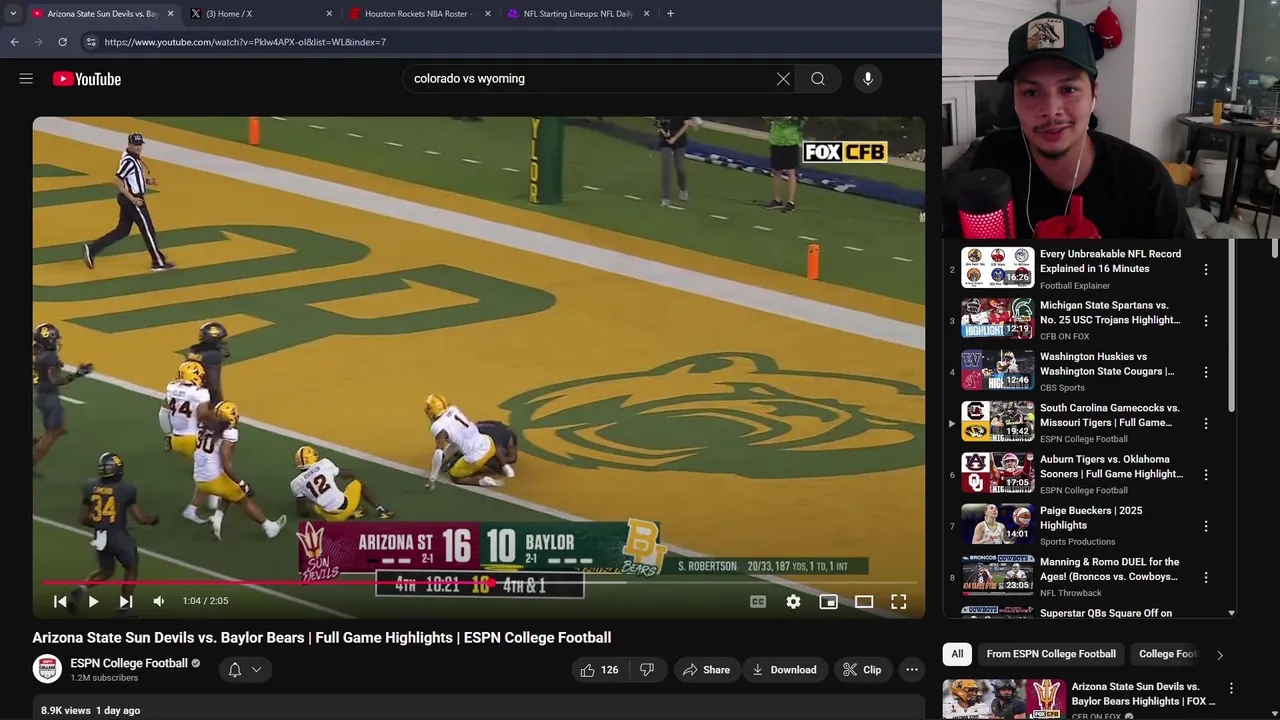The width and height of the screenshot is (1280, 720).
Task: Open the ESPN College Football channel name
Action: 129,663
